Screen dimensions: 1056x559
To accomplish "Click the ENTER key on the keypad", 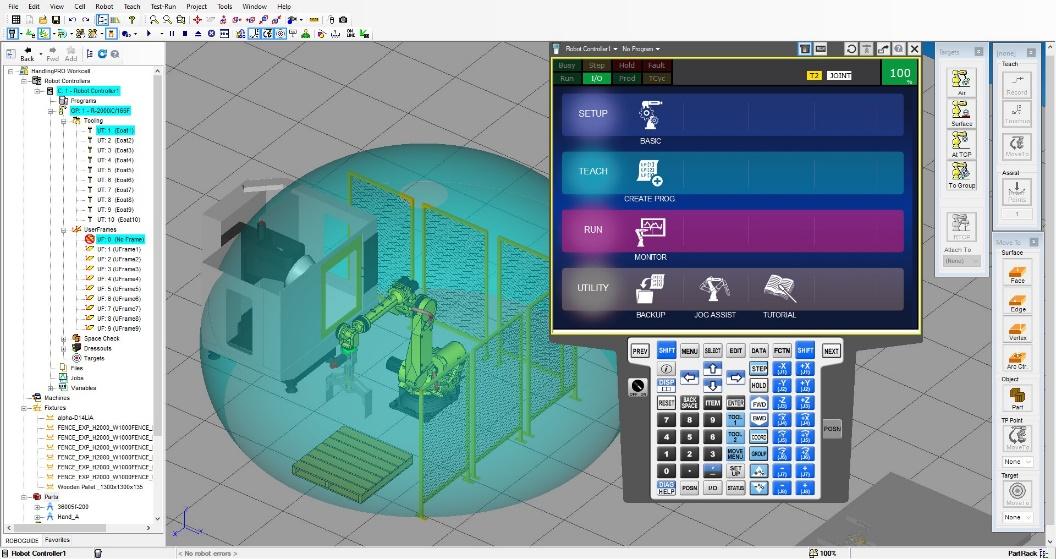I will pos(735,403).
